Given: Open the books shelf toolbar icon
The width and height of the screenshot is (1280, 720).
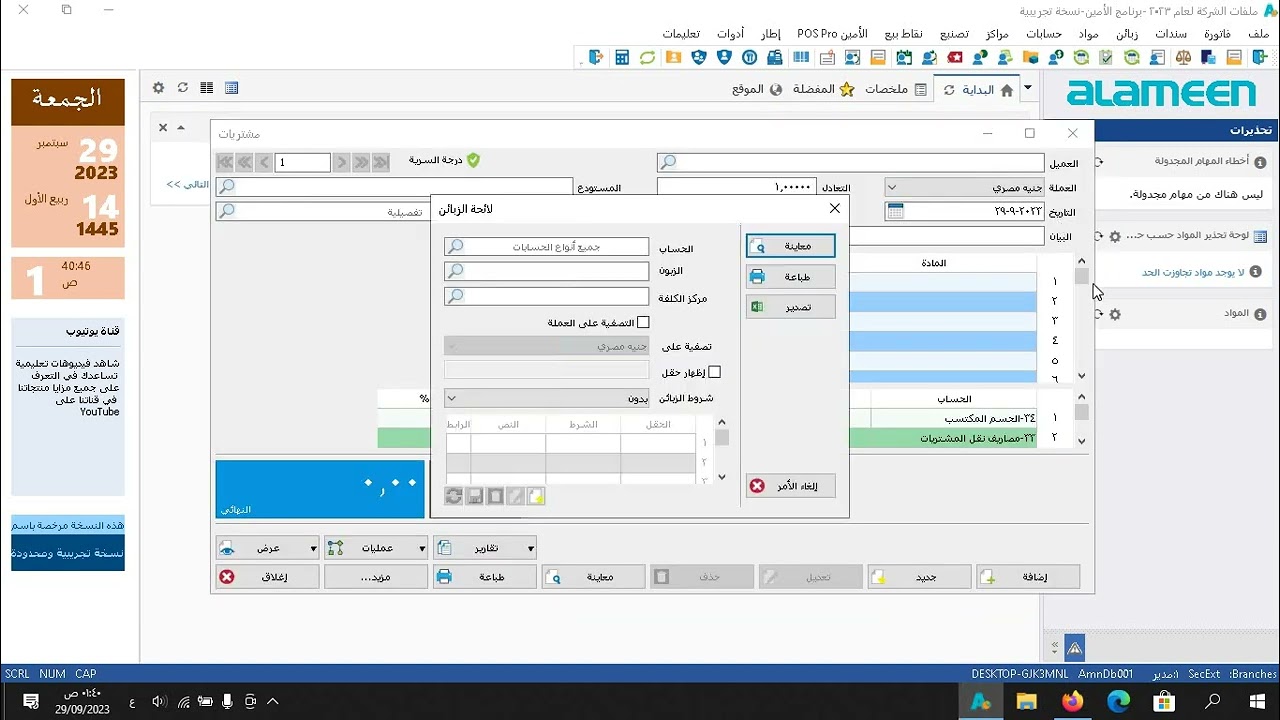Looking at the screenshot, I should 801,58.
